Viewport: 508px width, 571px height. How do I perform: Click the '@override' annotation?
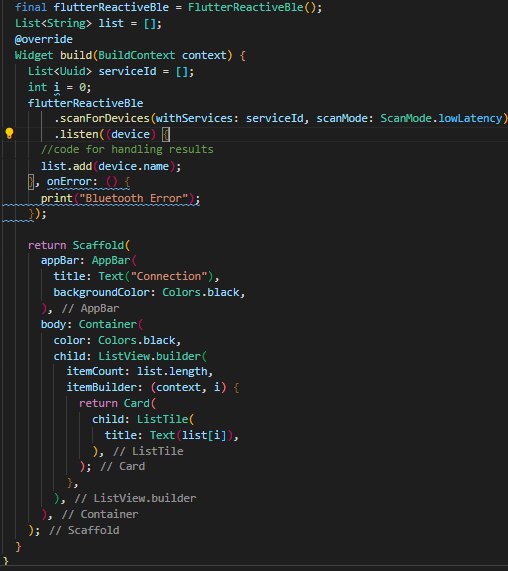point(44,39)
